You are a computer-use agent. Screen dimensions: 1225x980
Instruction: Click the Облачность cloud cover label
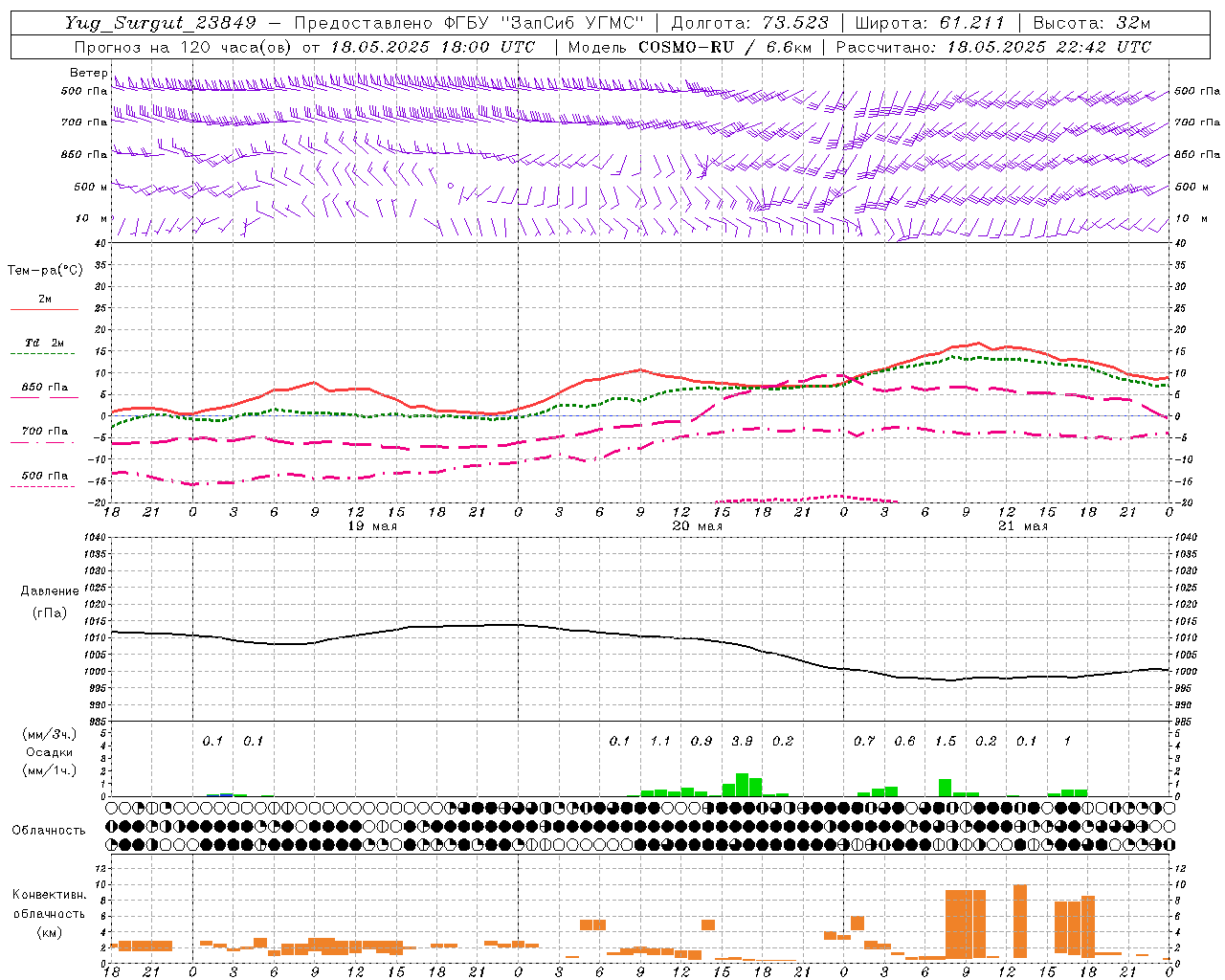coord(49,831)
